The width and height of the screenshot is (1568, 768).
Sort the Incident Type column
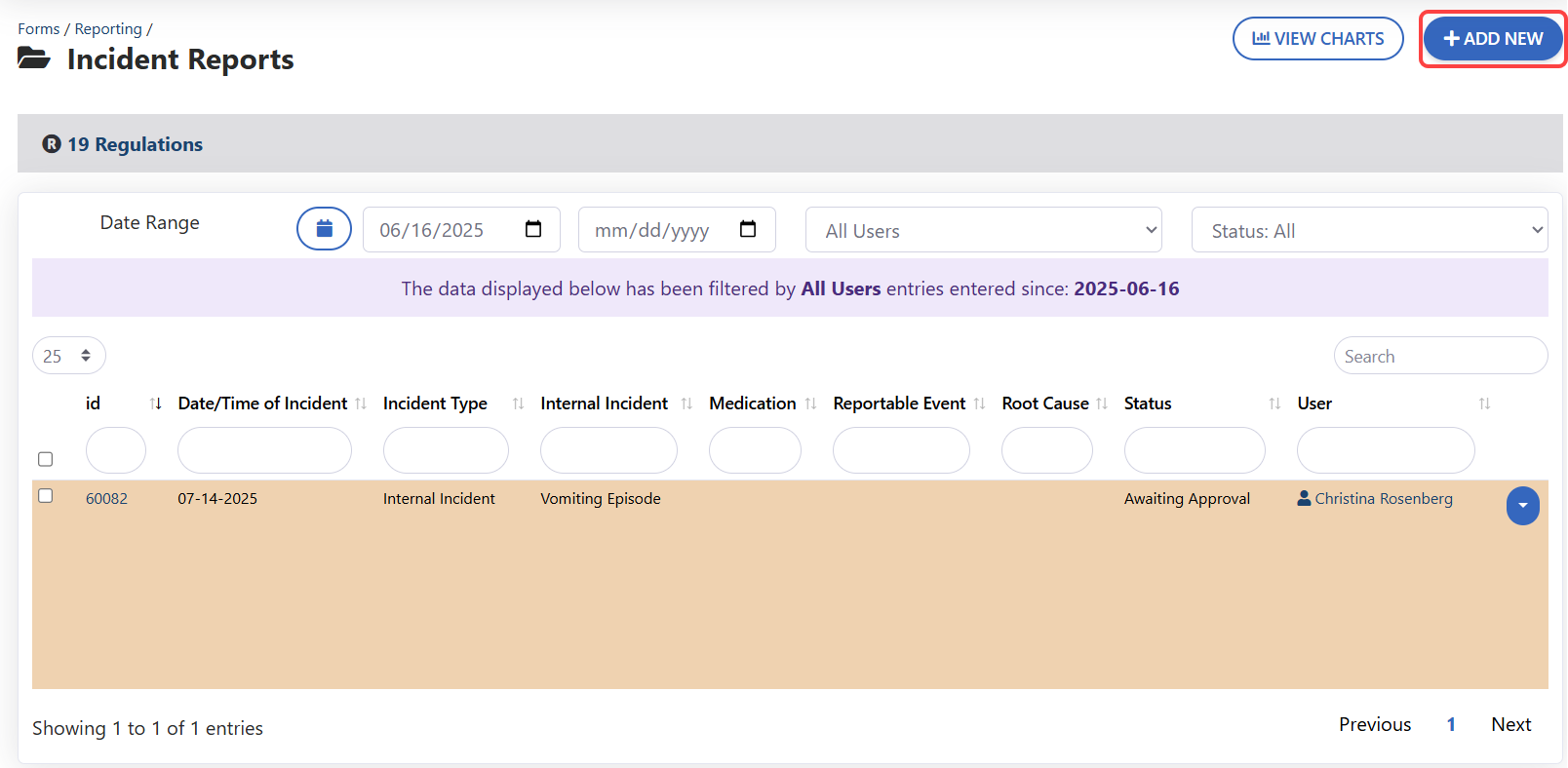click(518, 403)
